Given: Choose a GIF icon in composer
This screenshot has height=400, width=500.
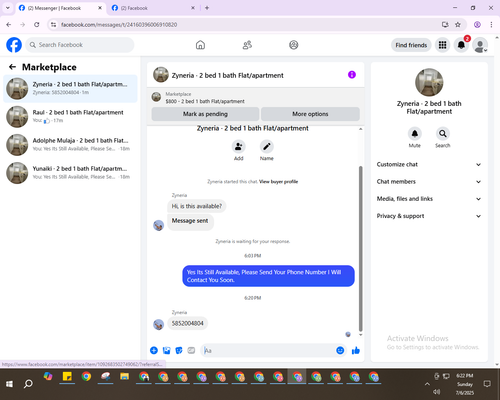Looking at the screenshot, I should click(191, 350).
